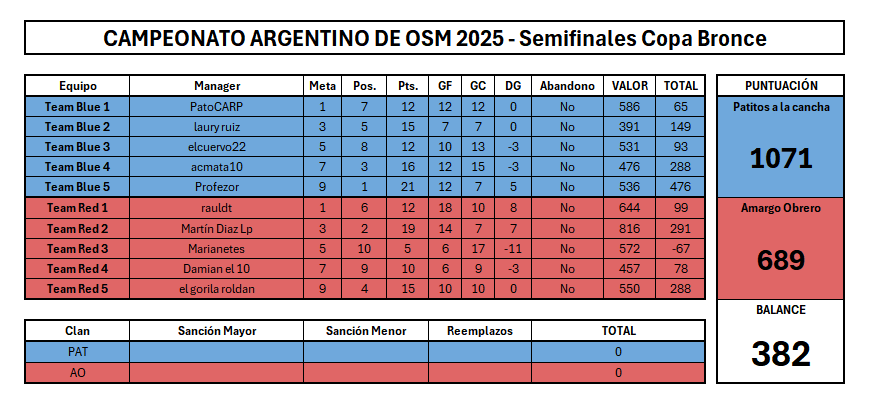Select the VALOR cell 816 for Team Red 2
882x405 pixels.
629,229
